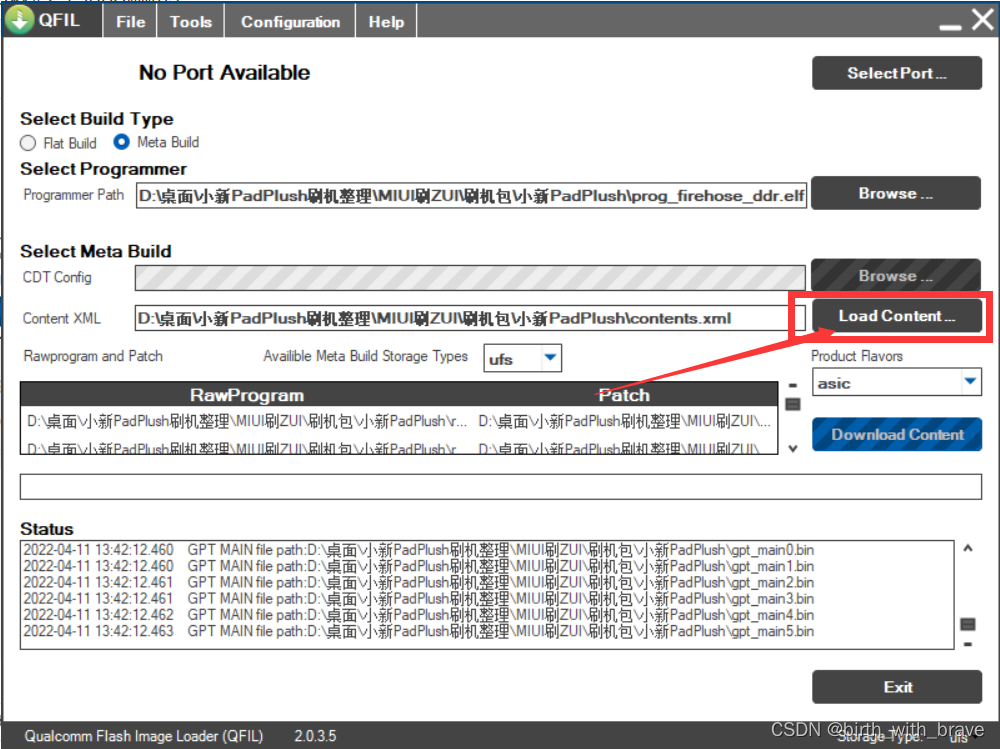Click the green QFIL download logo icon

[20, 20]
